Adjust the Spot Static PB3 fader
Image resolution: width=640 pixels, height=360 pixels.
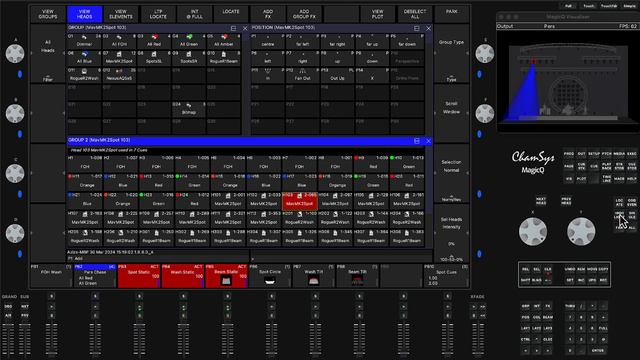coord(139,339)
